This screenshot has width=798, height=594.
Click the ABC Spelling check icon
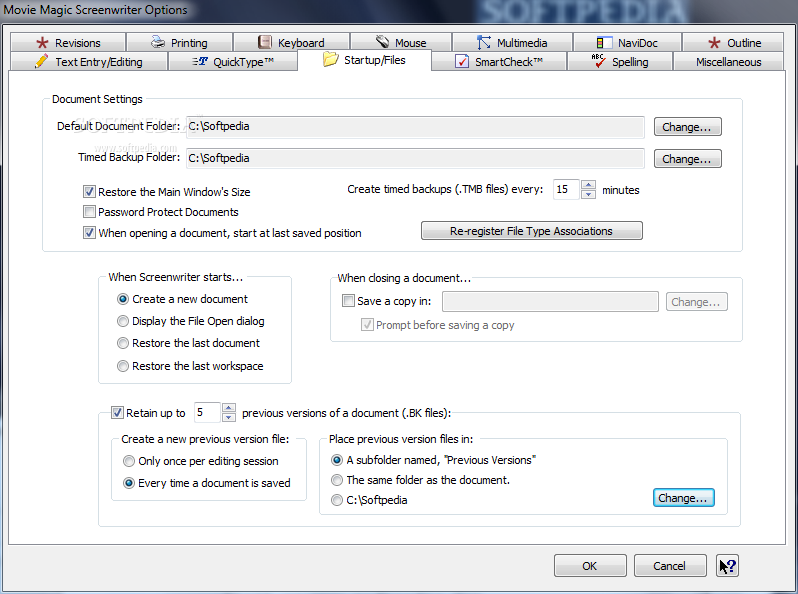click(x=598, y=61)
